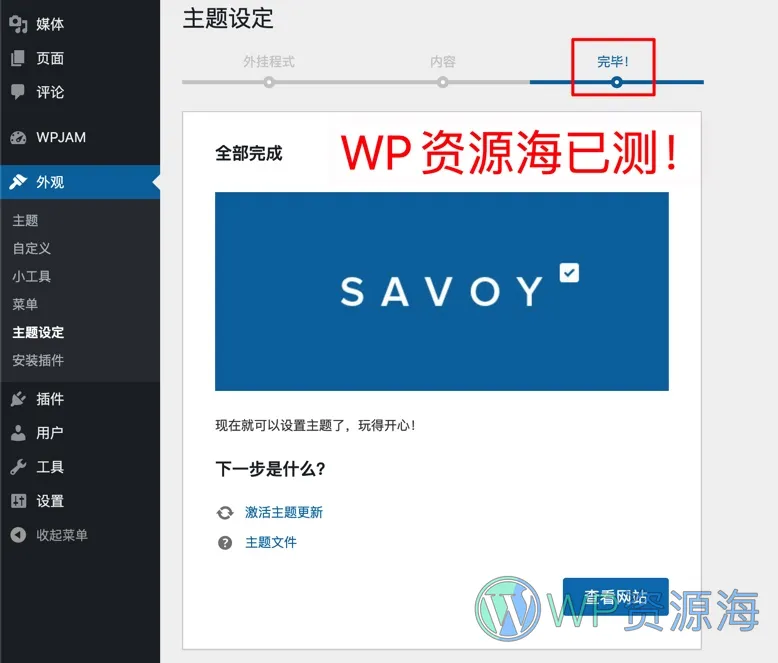Viewport: 778px width, 663px height.
Task: Click the Comments (评论) bubble icon
Action: (18, 92)
